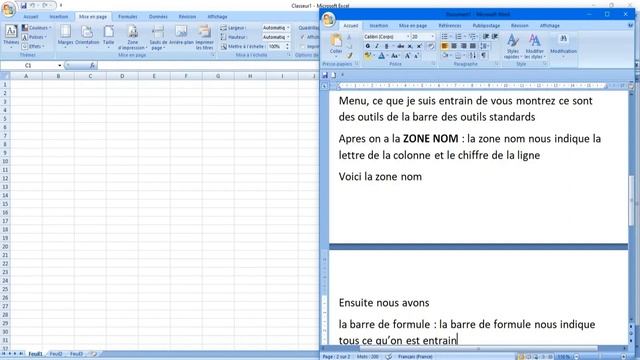Switch to Données tab in Excel
This screenshot has width=640, height=360.
pyautogui.click(x=158, y=17)
